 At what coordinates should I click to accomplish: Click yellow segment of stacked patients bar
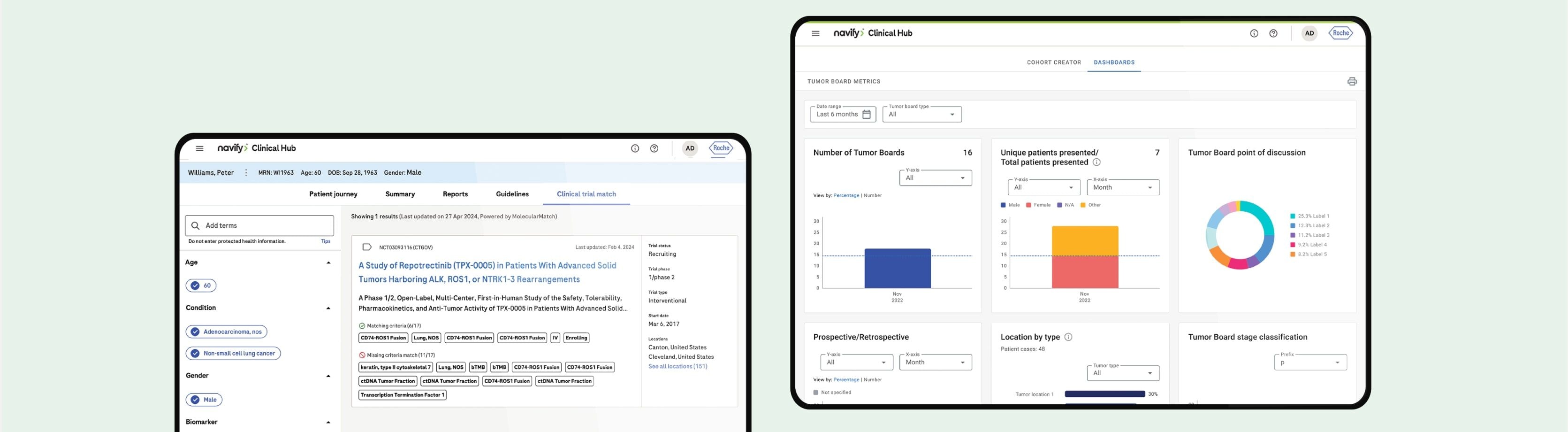click(x=1085, y=241)
